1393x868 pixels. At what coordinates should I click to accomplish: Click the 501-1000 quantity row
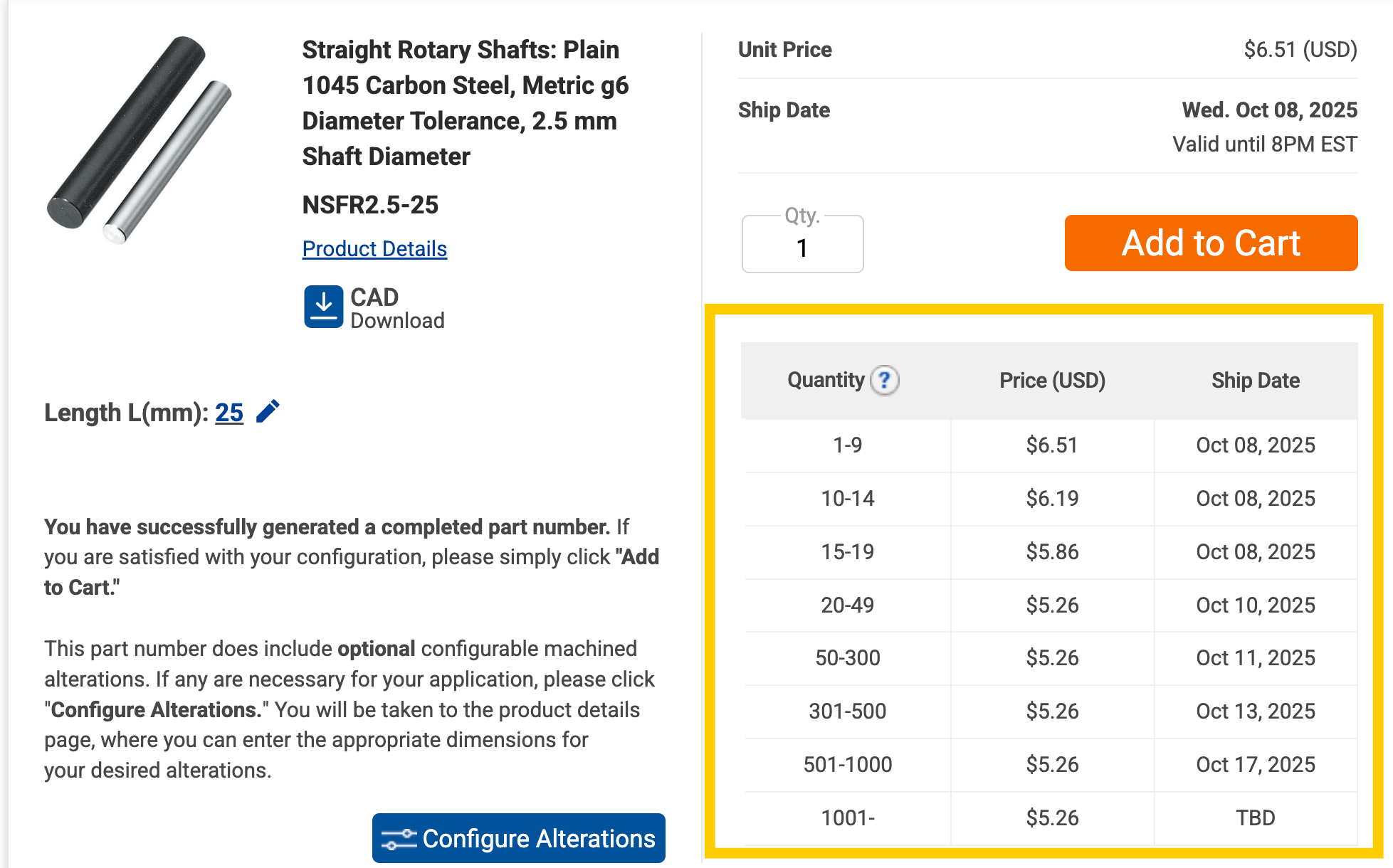(1051, 765)
